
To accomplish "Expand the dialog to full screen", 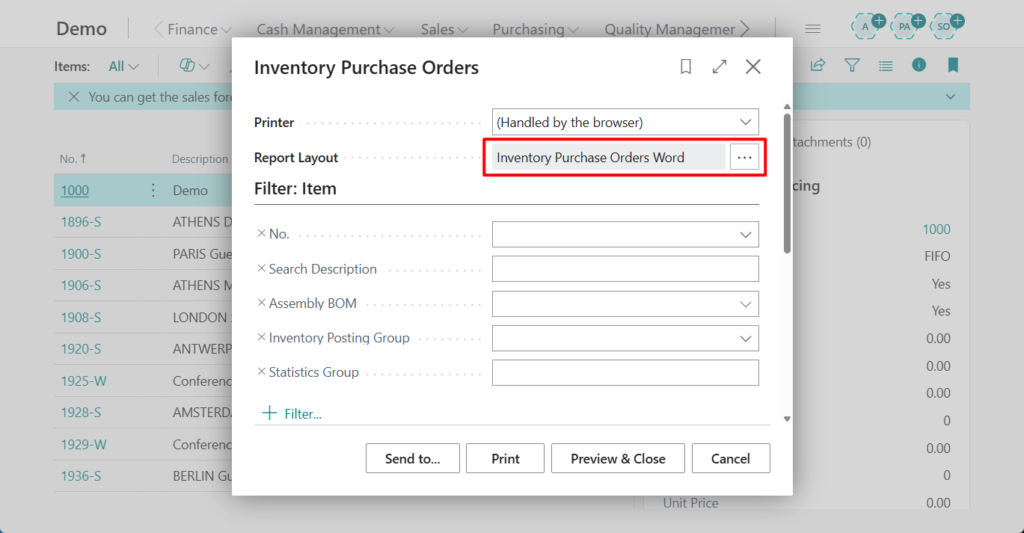I will click(x=719, y=67).
